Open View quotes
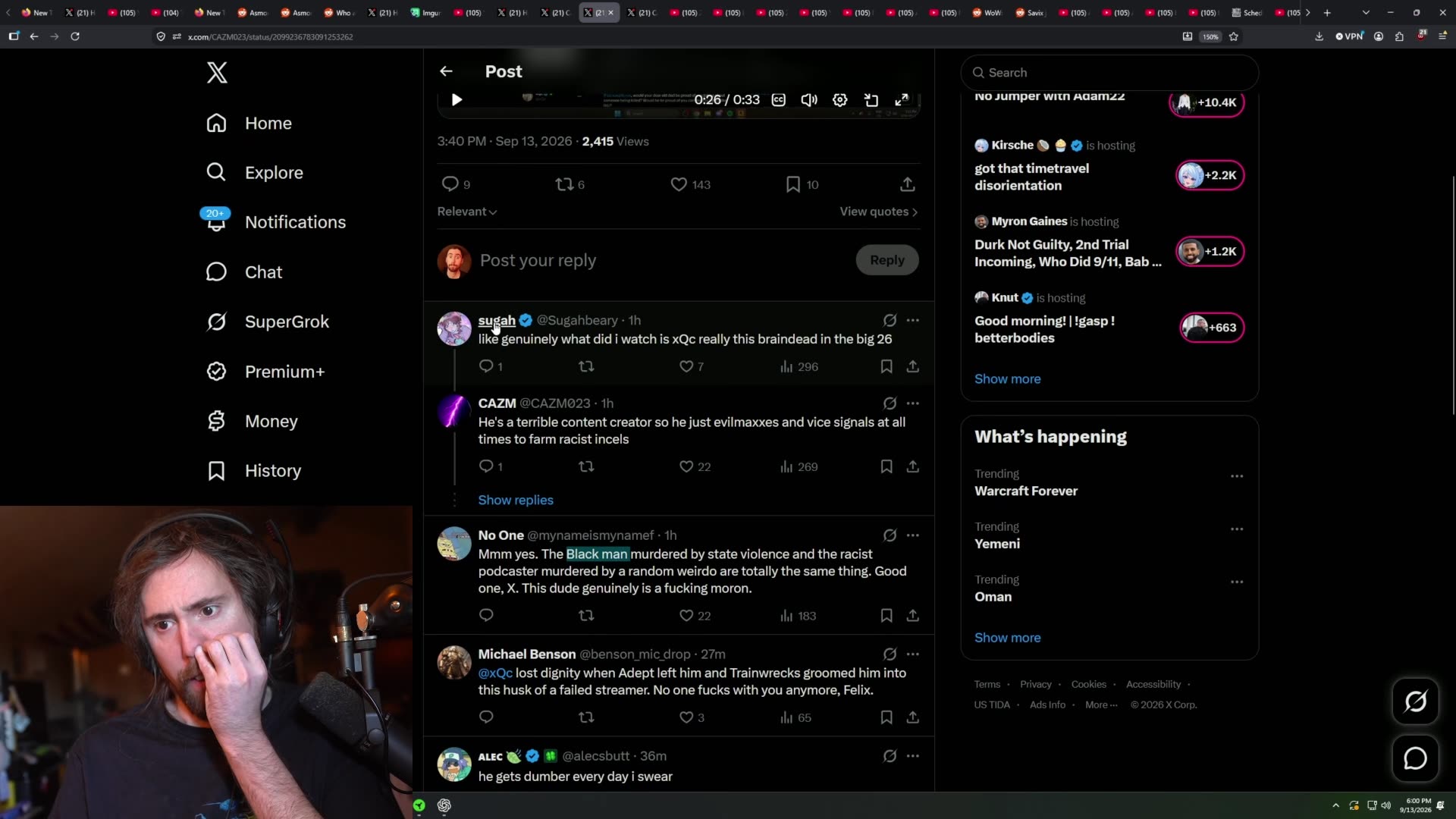 [x=879, y=212]
